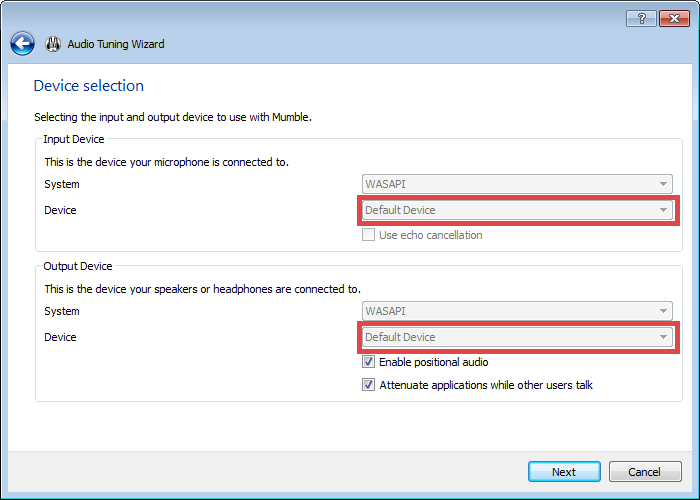Viewport: 700px width, 500px height.
Task: Click the microphone connection description text
Action: tap(166, 161)
